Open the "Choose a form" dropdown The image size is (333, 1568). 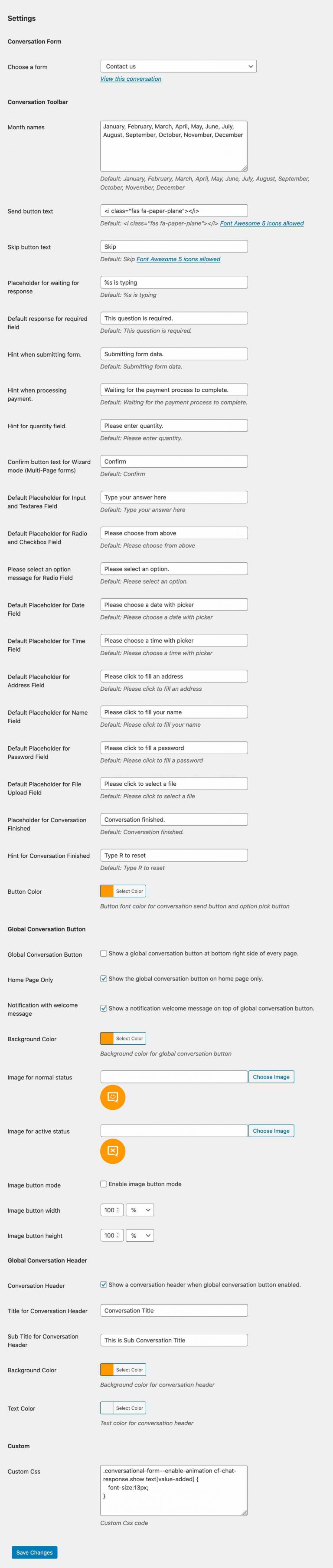pyautogui.click(x=178, y=66)
